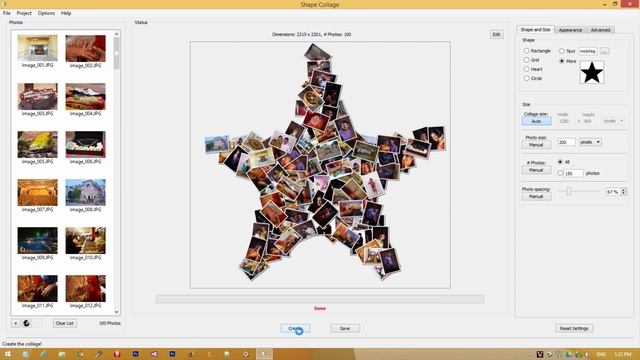The height and width of the screenshot is (360, 640).
Task: Select thumbnail Image_007.JPG
Action: pyautogui.click(x=37, y=195)
